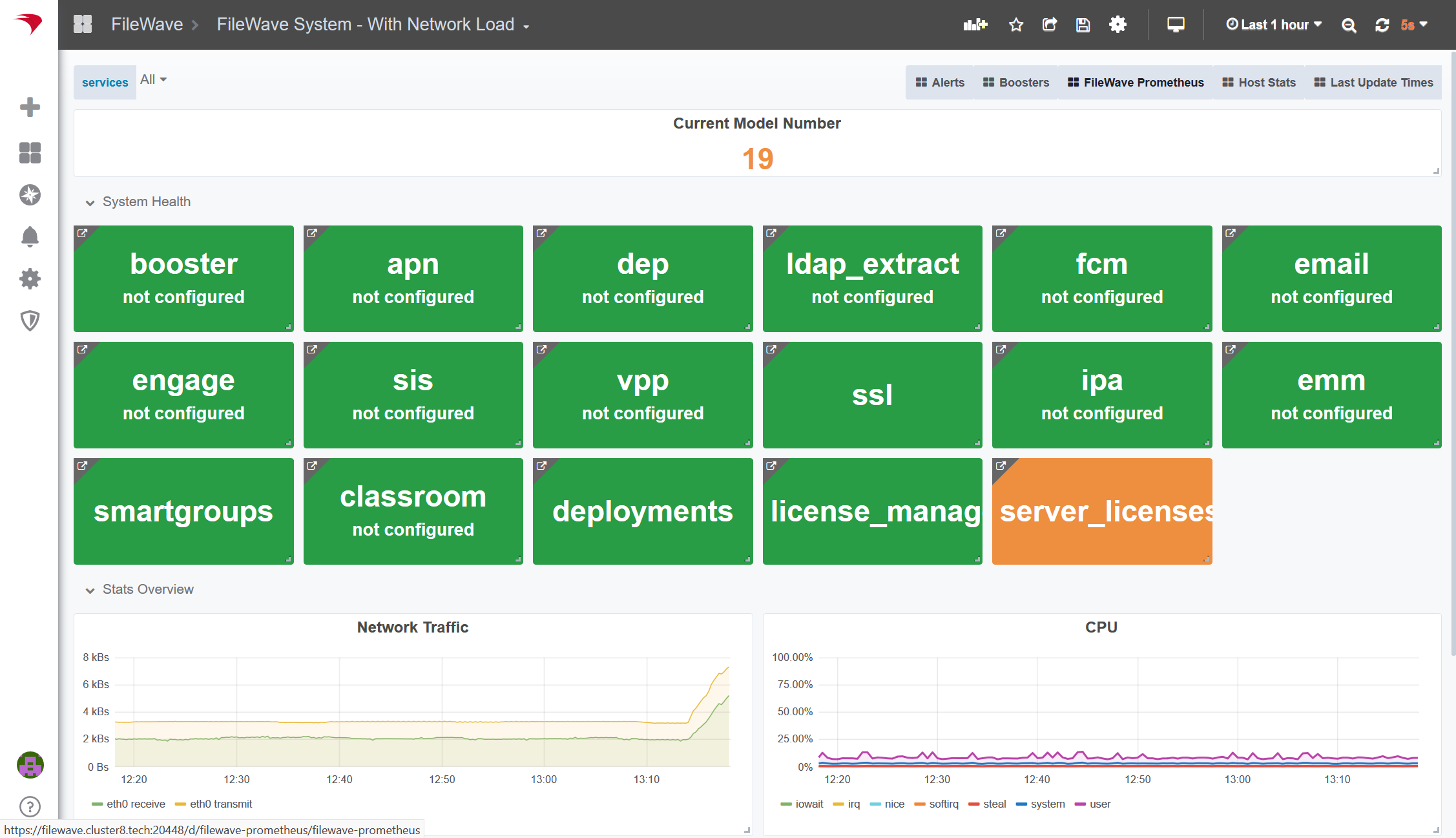Toggle the user series in CPU legend

point(1099,804)
